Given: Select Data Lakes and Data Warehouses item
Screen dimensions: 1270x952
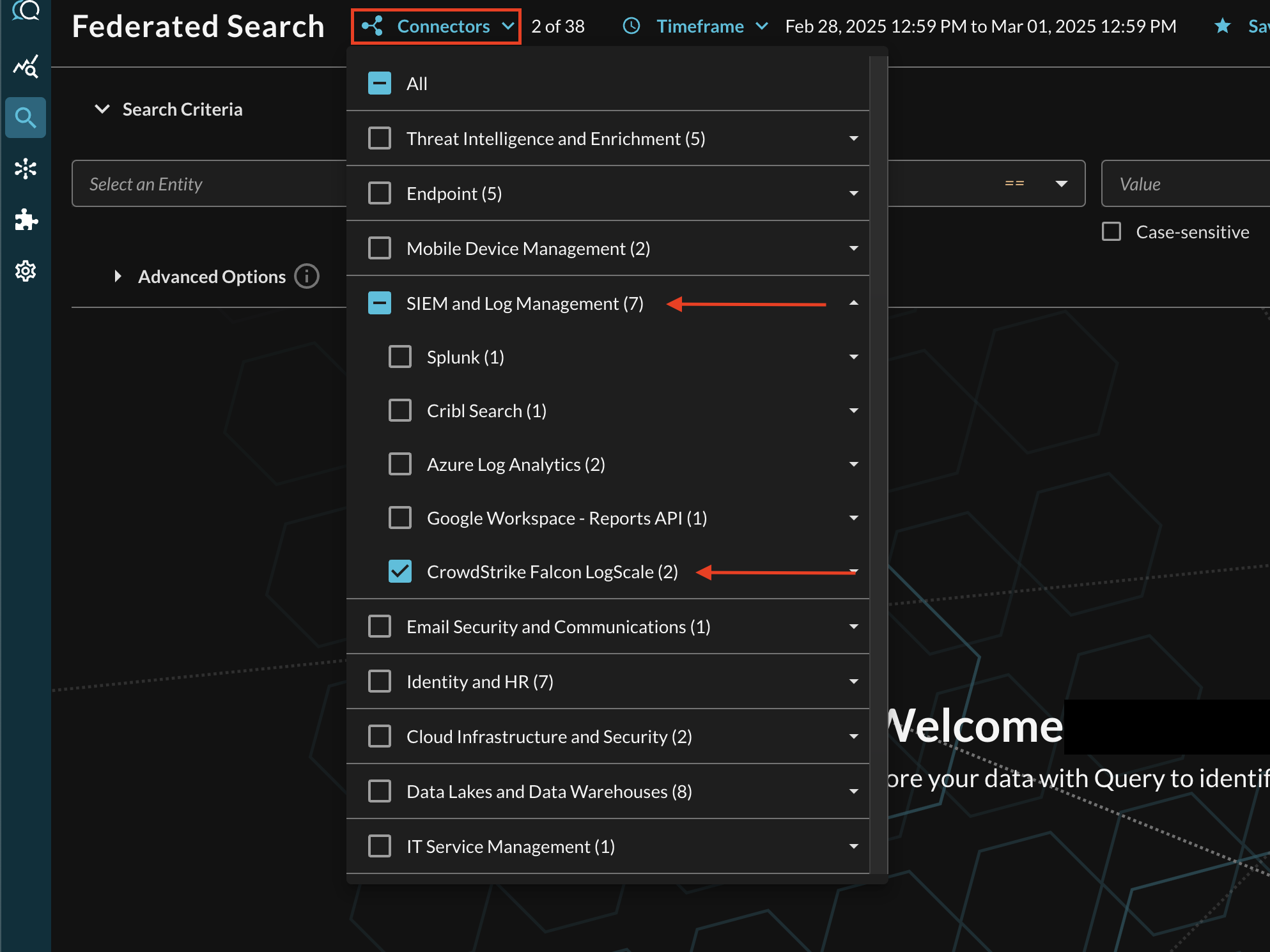Looking at the screenshot, I should (x=549, y=792).
